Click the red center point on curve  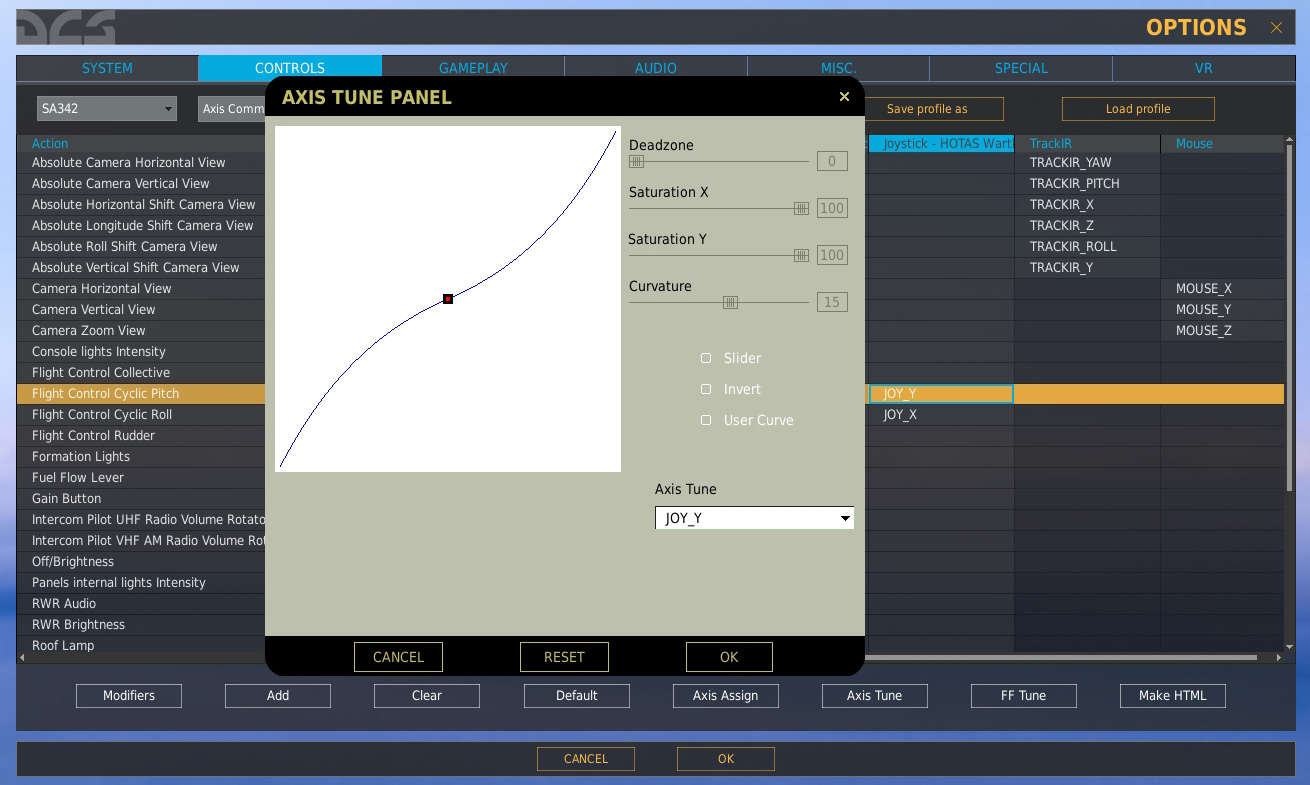point(448,299)
